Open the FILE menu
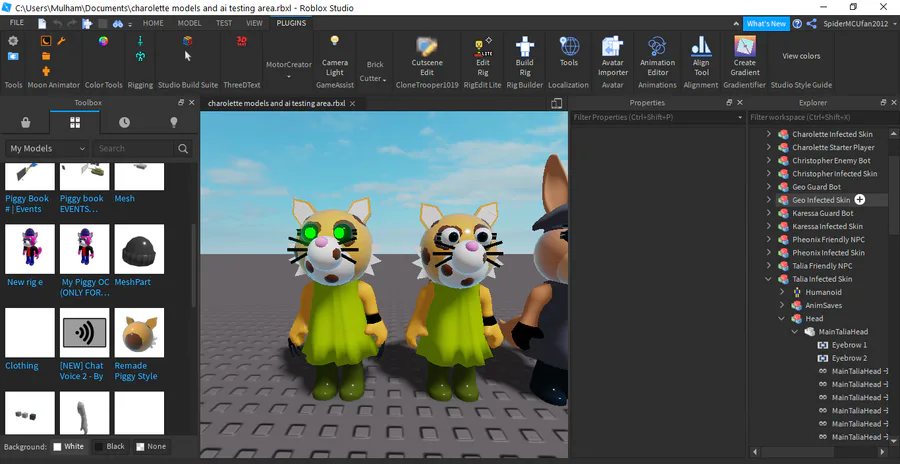This screenshot has height=464, width=900. [17, 23]
